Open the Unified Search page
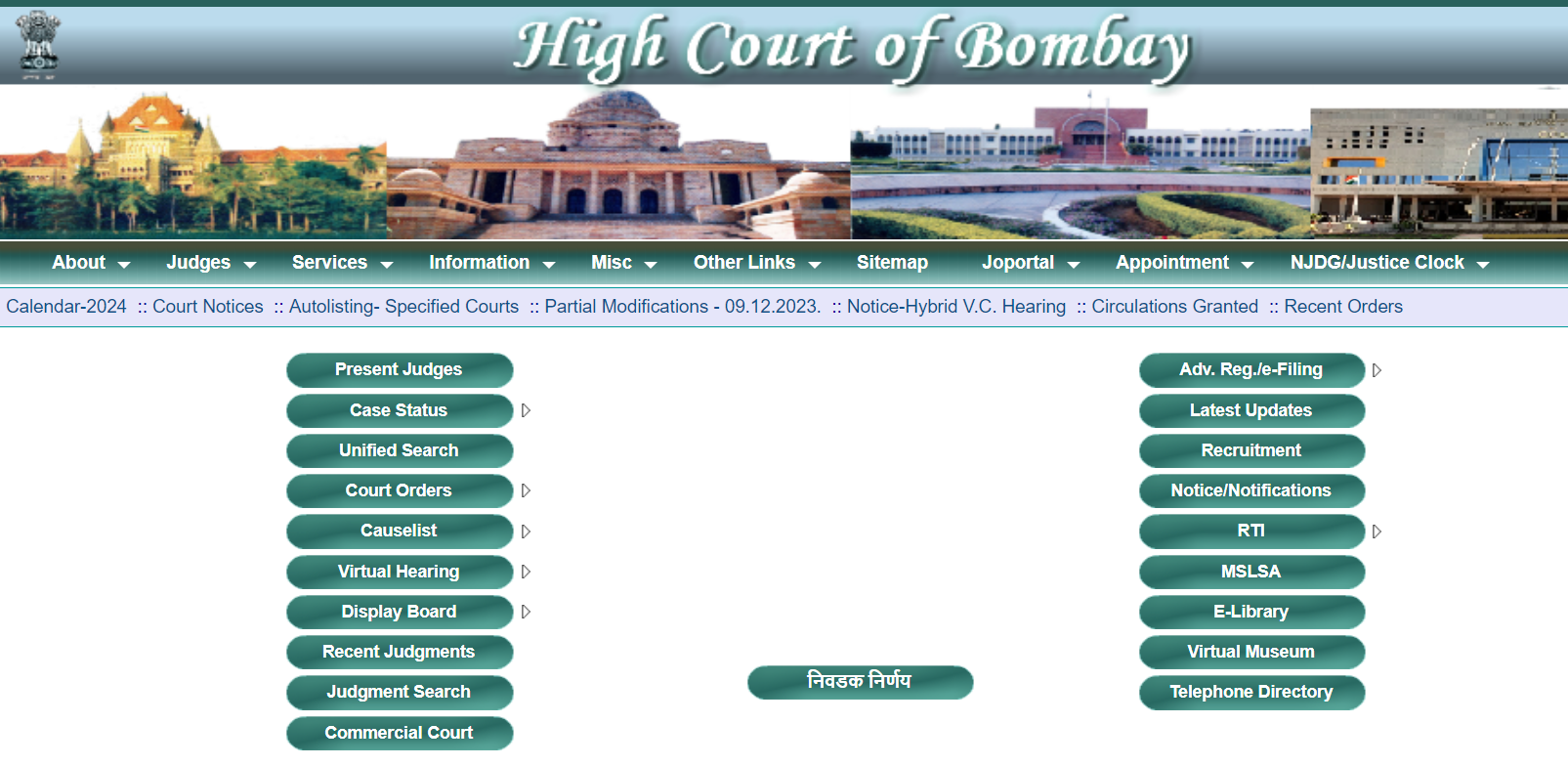1568x766 pixels. tap(399, 450)
